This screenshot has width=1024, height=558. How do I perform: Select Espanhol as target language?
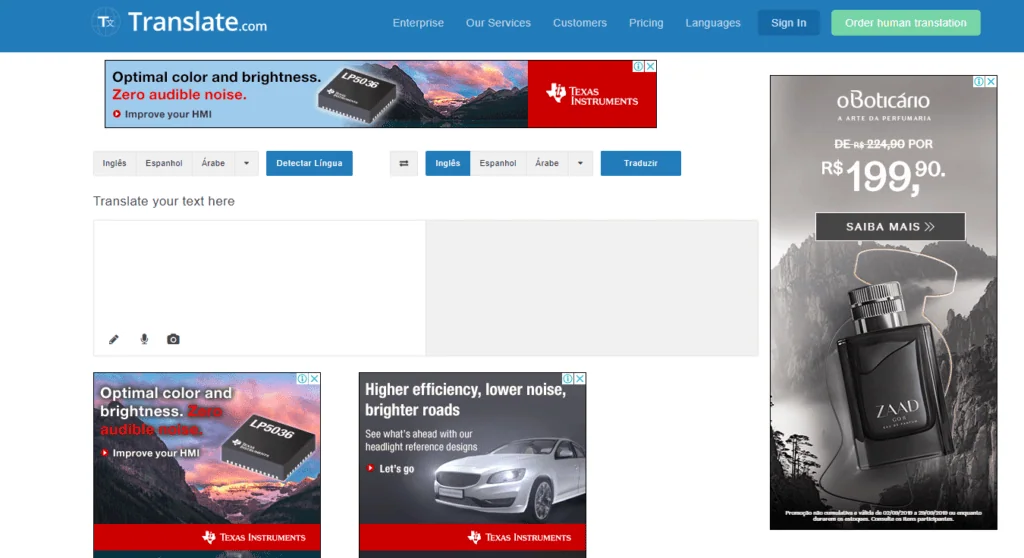coord(498,163)
